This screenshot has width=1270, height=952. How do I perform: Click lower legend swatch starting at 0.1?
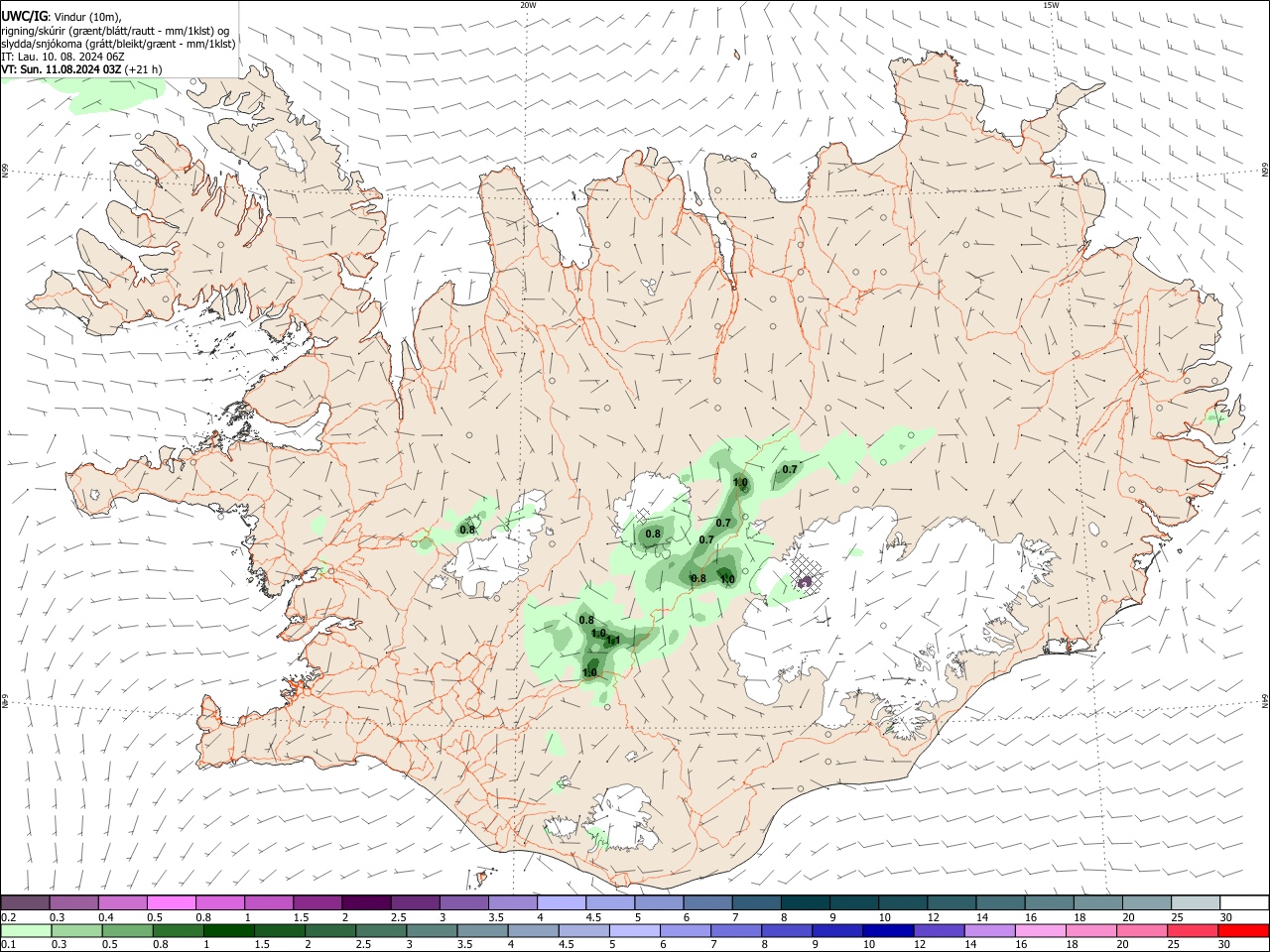coord(25,930)
